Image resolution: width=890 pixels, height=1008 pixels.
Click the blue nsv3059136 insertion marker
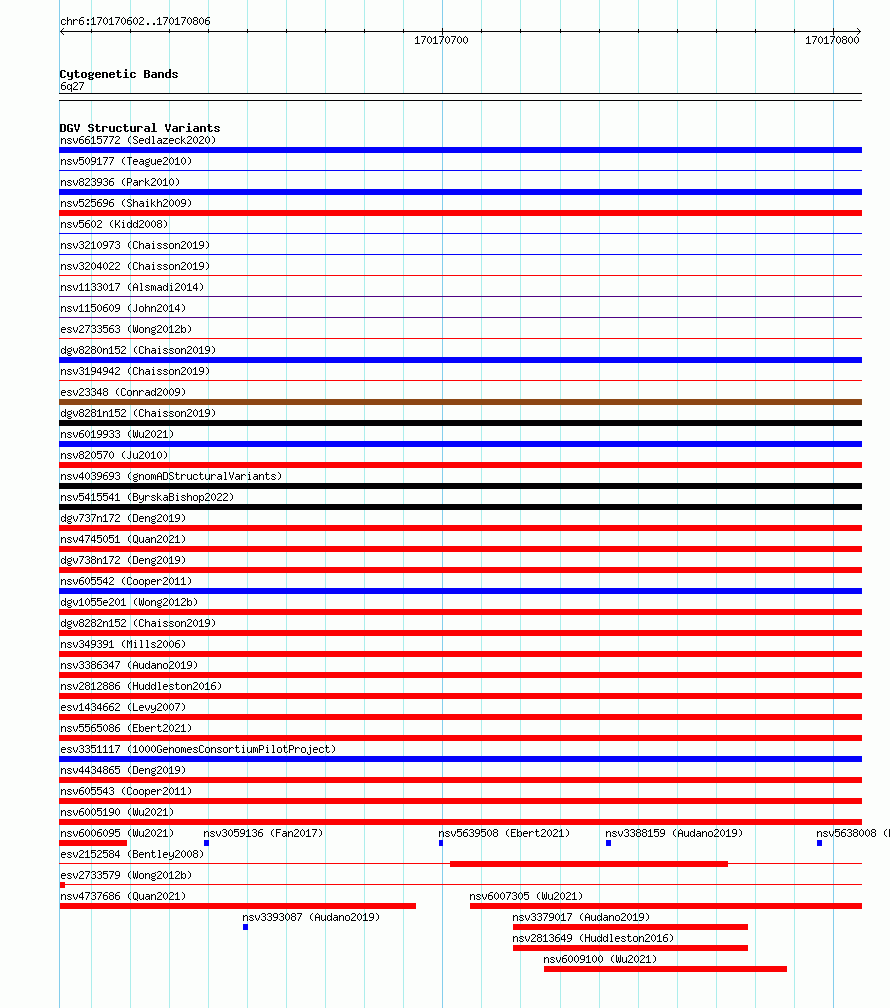tap(206, 843)
